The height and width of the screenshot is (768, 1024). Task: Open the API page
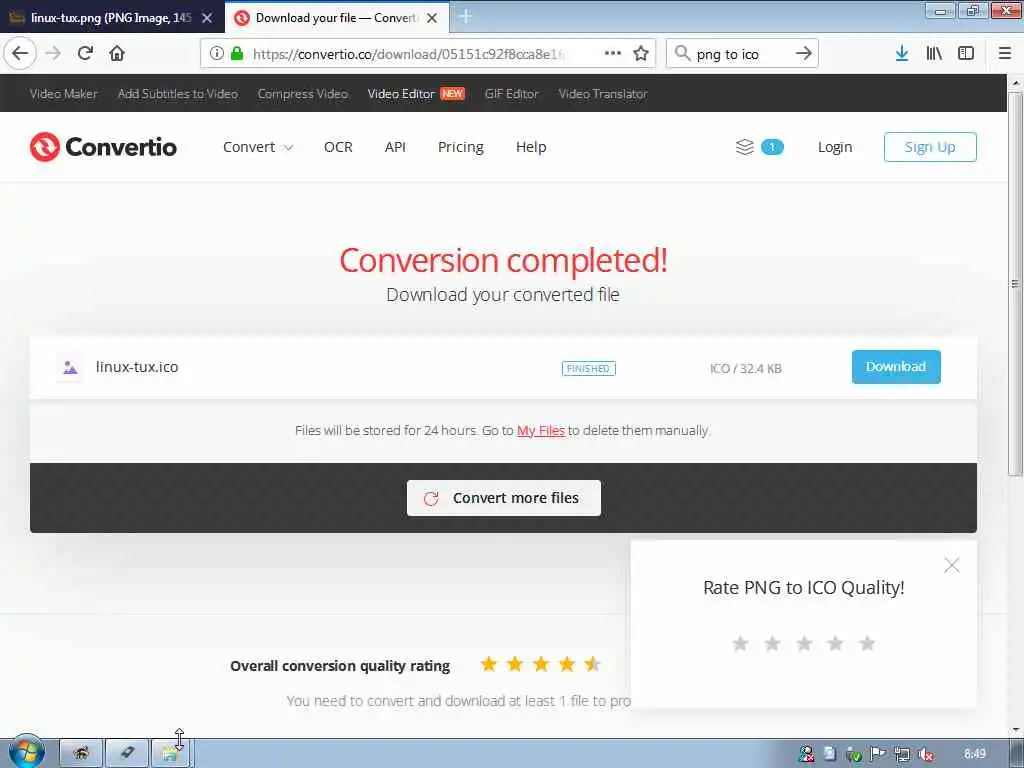395,147
